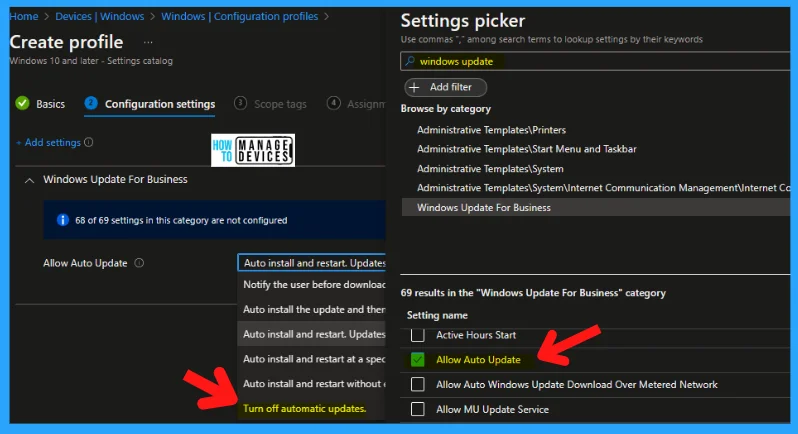Click the Add filter button
798x434 pixels.
pos(445,87)
